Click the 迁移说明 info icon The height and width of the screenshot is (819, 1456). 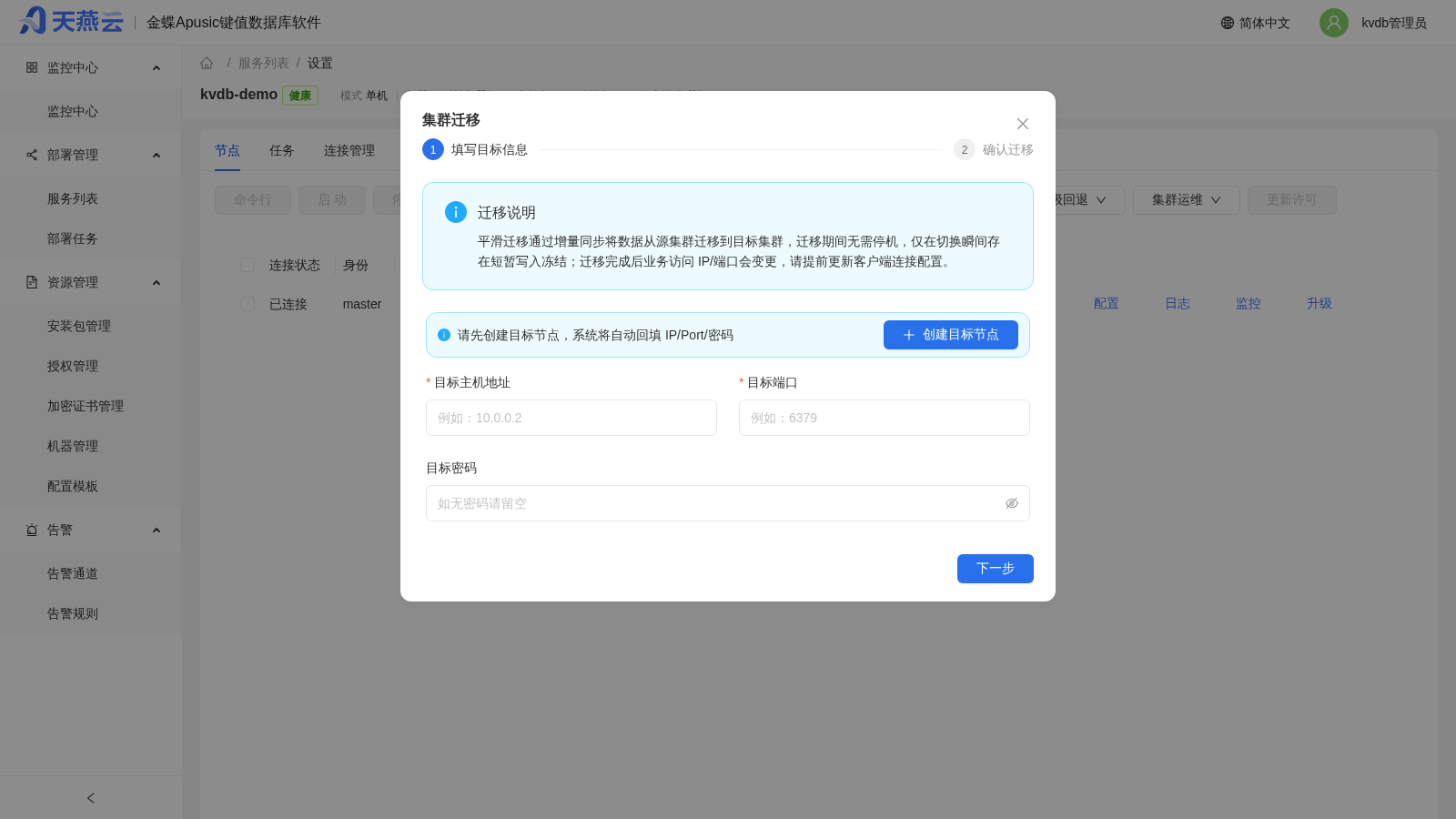456,212
